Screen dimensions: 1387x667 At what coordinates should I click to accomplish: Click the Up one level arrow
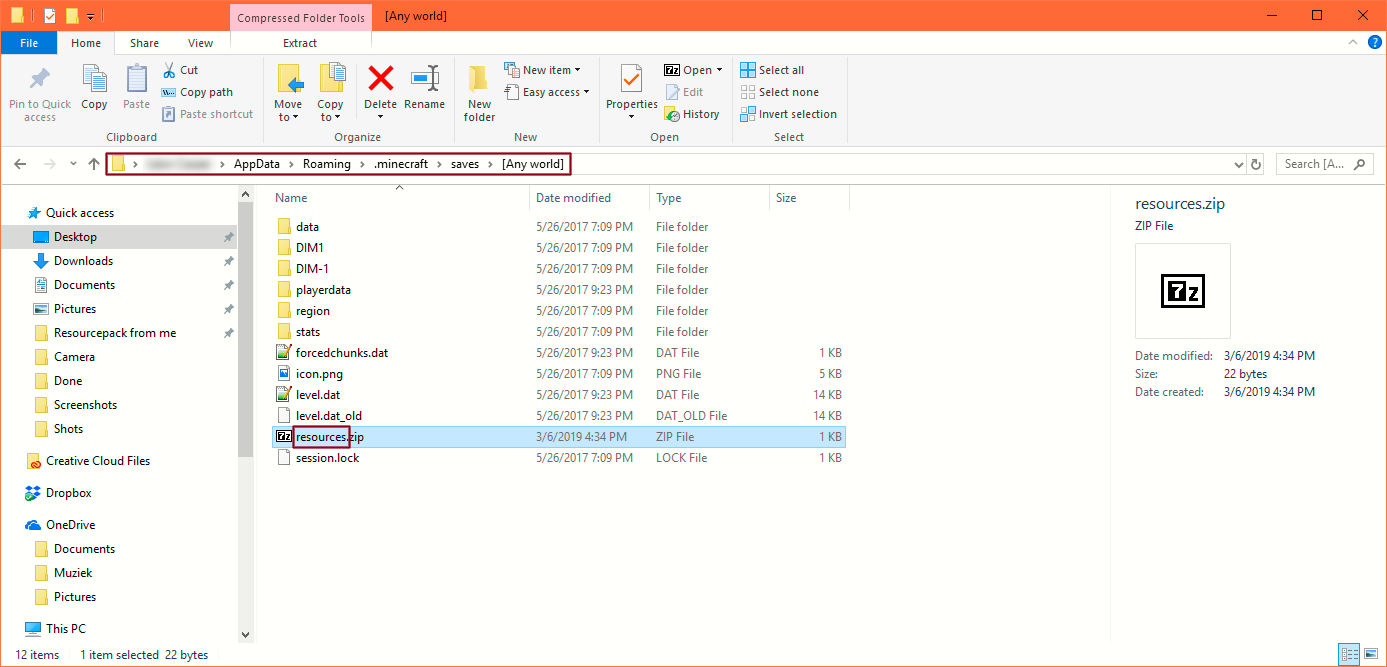(x=94, y=164)
